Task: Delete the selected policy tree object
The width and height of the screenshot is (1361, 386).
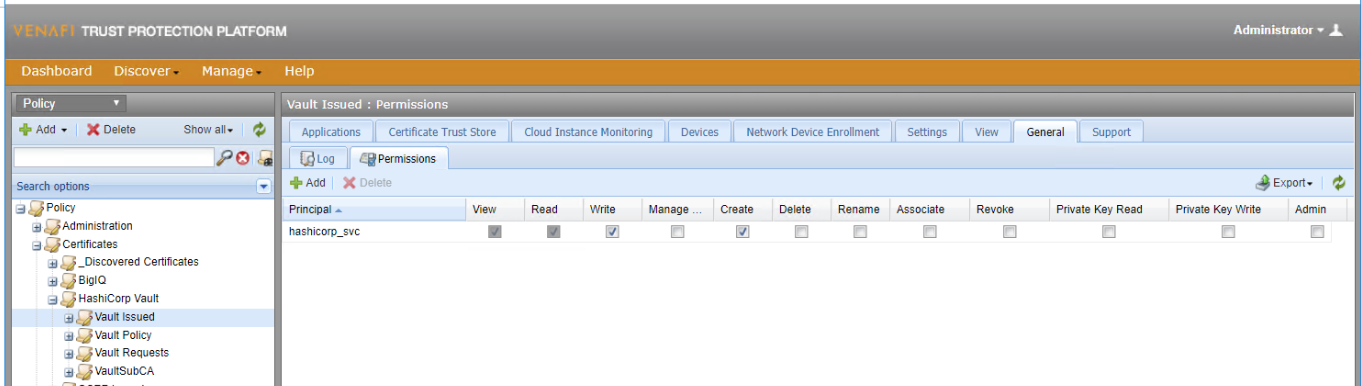Action: point(111,130)
